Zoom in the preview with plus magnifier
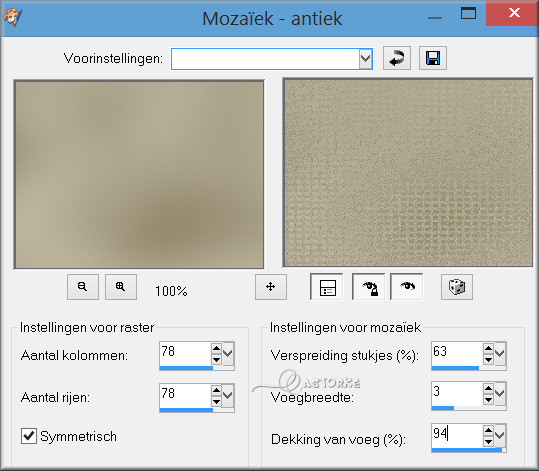 (x=121, y=287)
